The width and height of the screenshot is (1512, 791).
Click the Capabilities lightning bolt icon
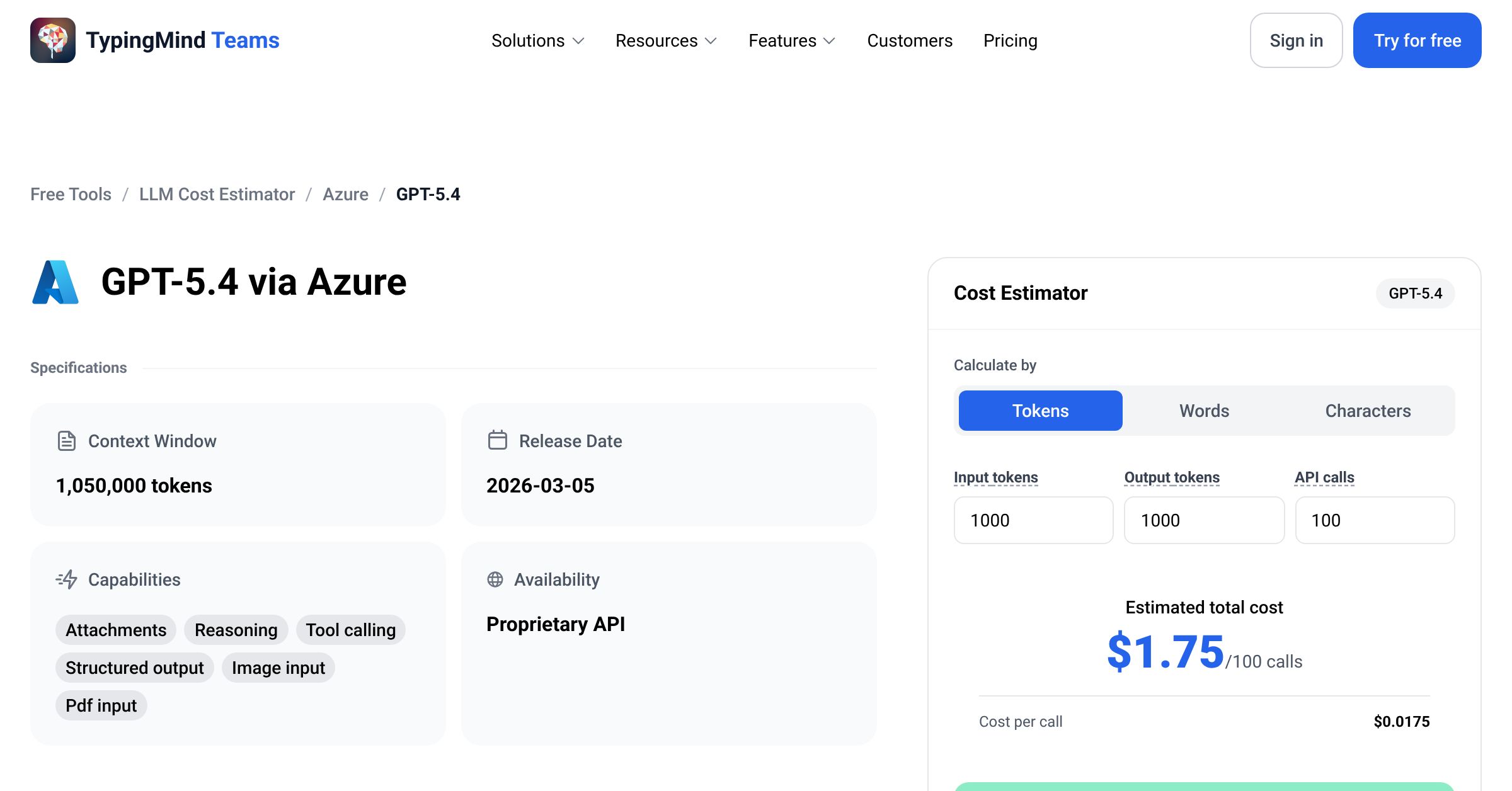pos(67,579)
